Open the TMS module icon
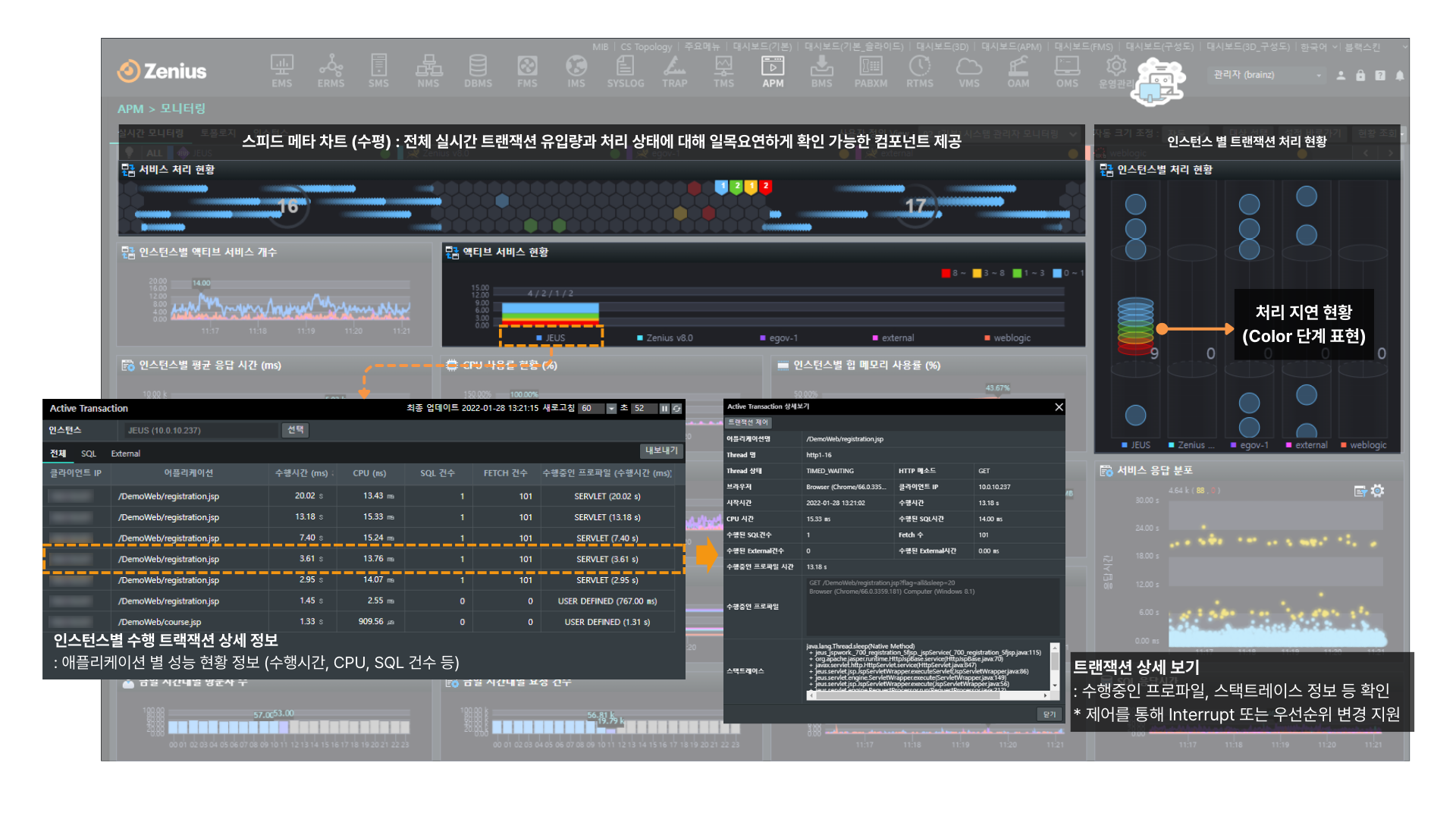This screenshot has height=819, width=1456. coord(723,71)
